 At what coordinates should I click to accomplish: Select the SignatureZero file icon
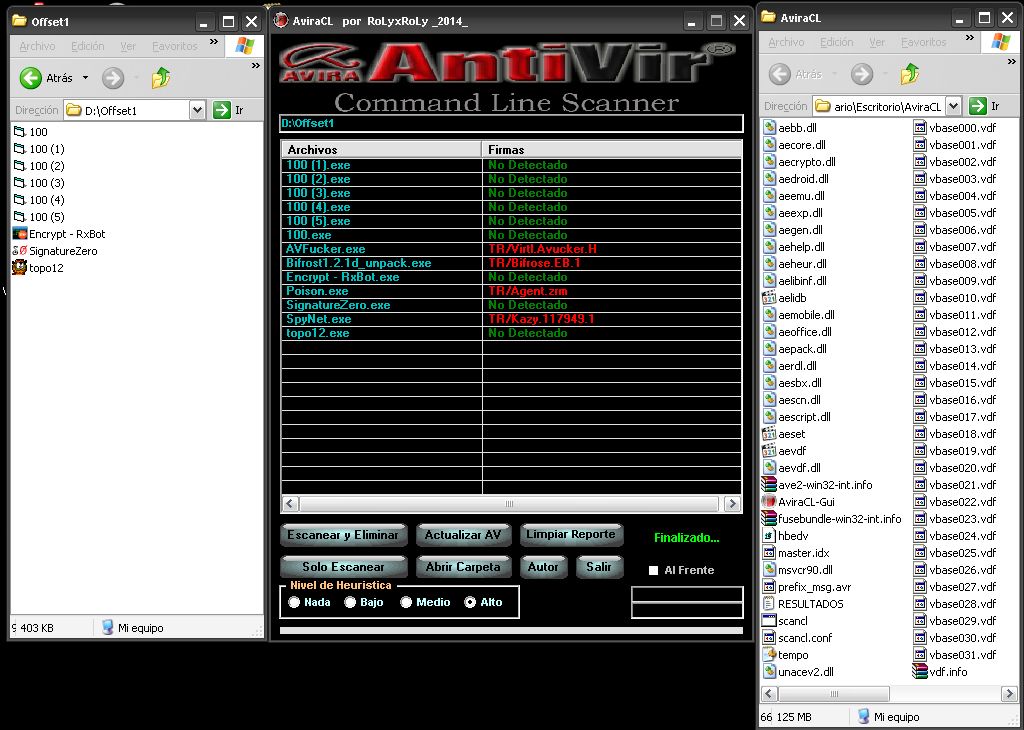[x=20, y=251]
